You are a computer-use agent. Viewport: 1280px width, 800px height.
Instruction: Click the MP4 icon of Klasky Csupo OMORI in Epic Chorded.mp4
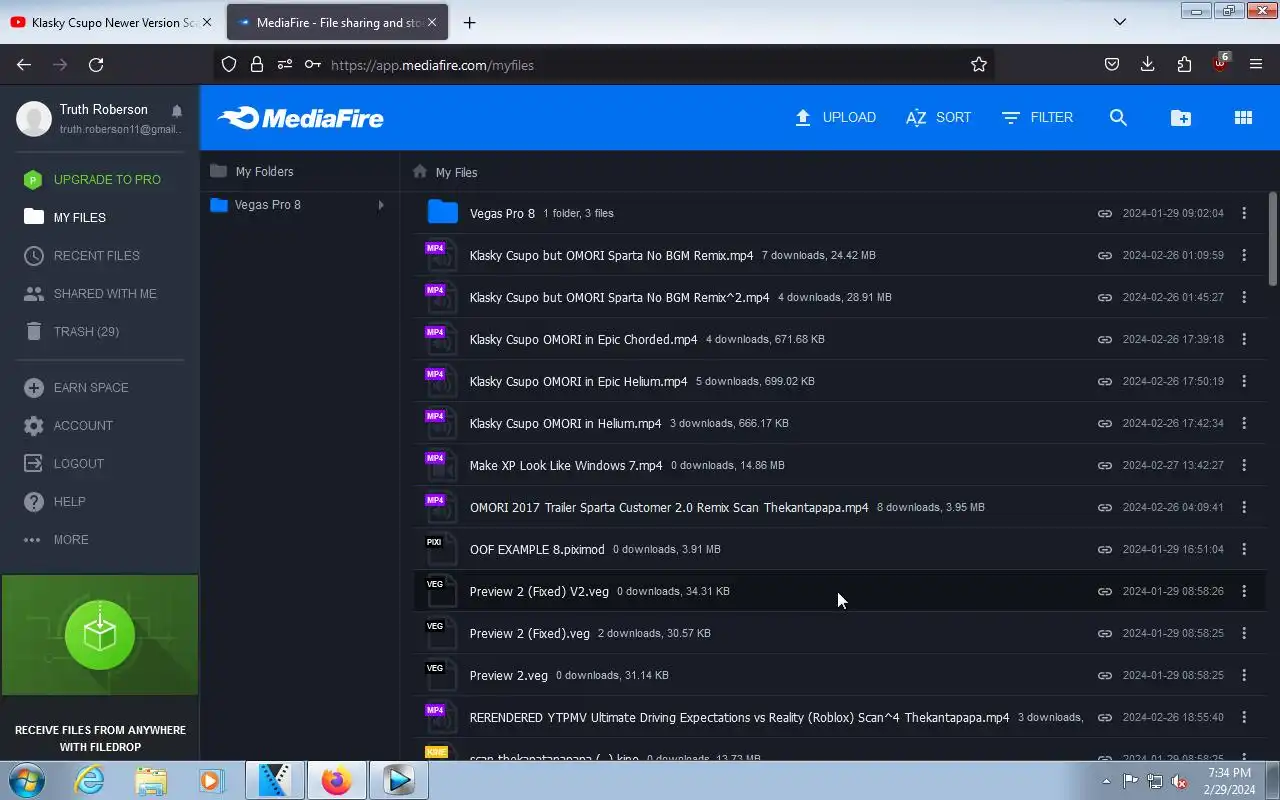pyautogui.click(x=440, y=339)
